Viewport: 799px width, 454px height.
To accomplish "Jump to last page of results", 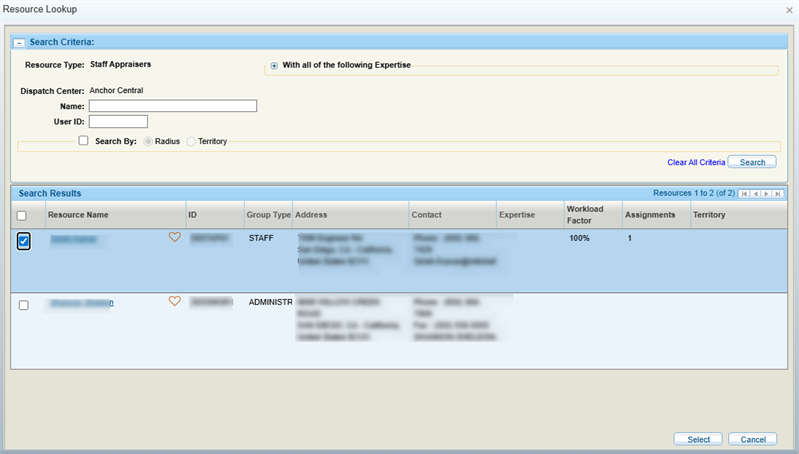I will tap(777, 193).
